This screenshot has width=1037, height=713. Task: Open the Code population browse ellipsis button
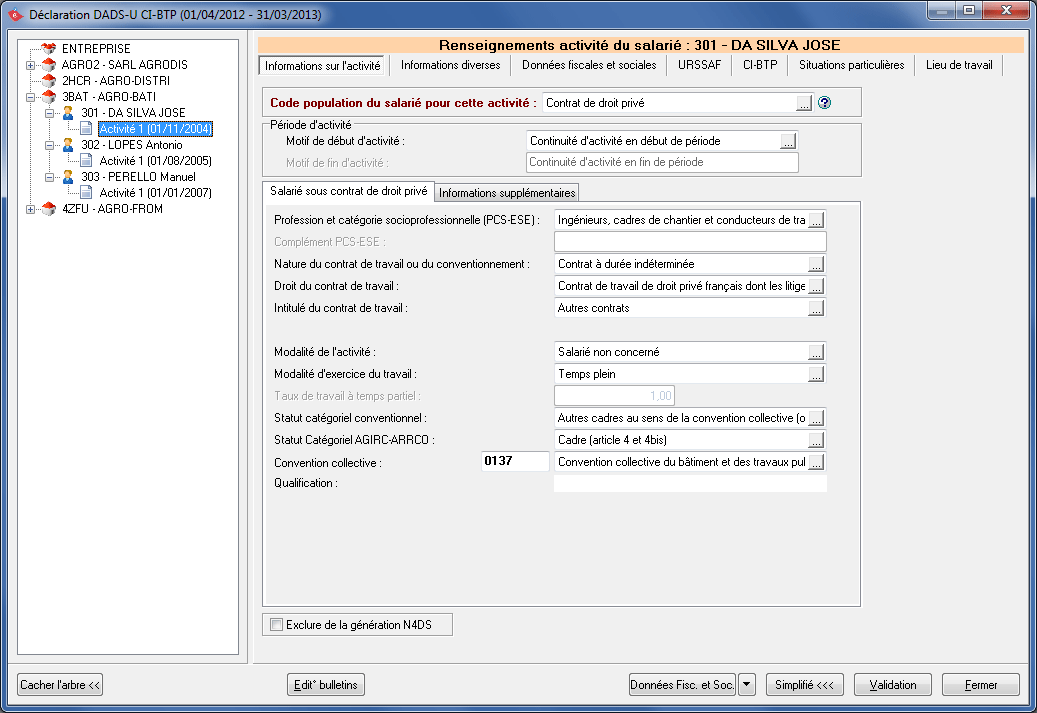[803, 102]
